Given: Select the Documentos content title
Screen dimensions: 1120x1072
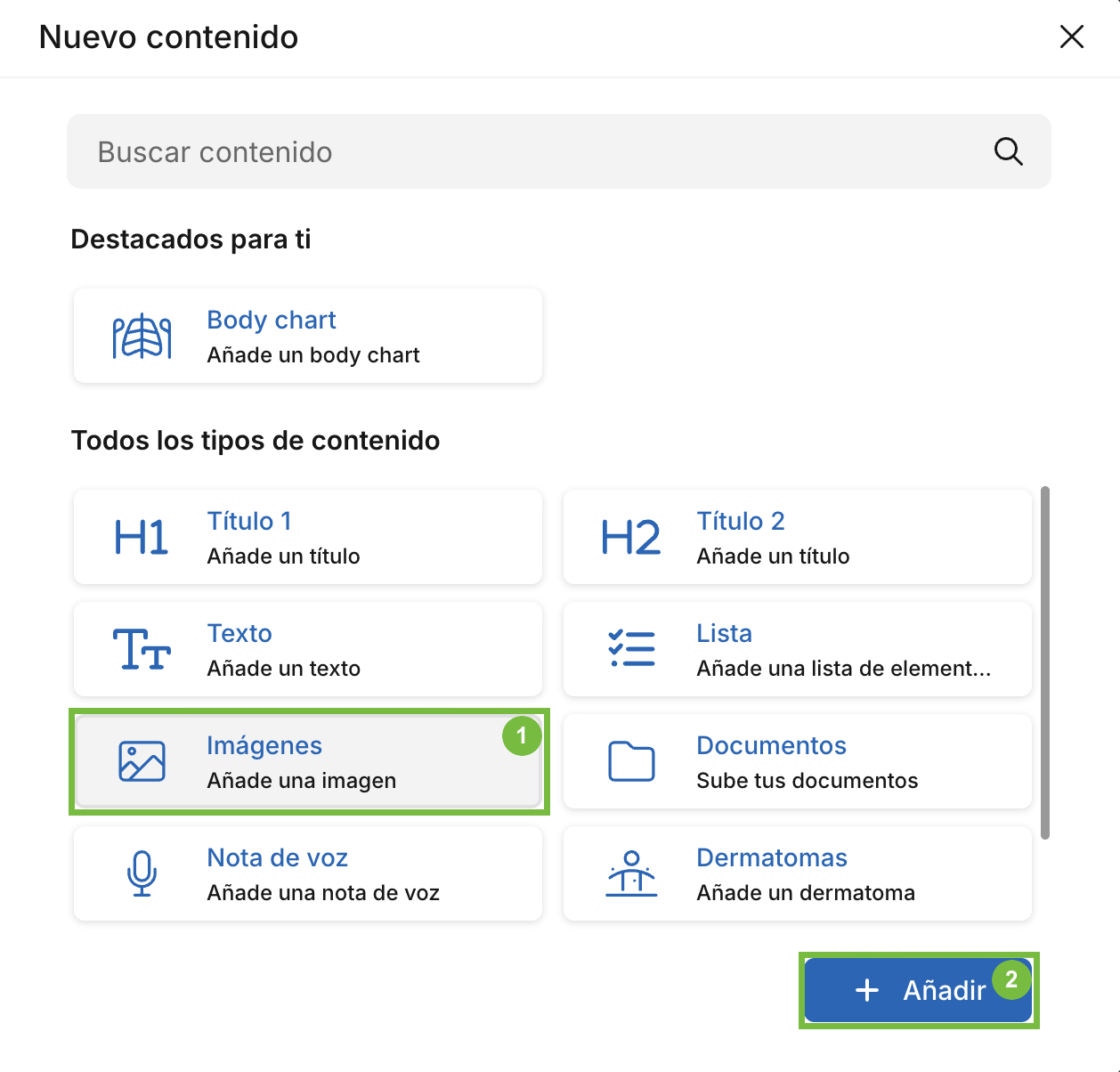Looking at the screenshot, I should point(772,745).
